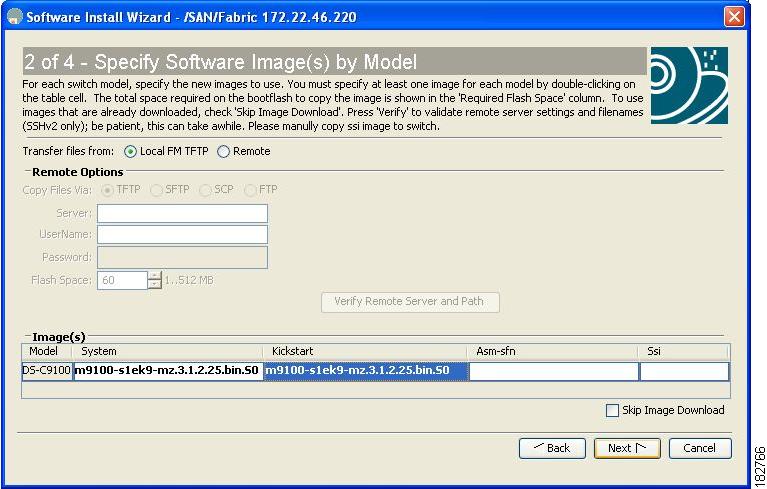Cancel the install wizard
This screenshot has height=489, width=767.
(x=700, y=448)
